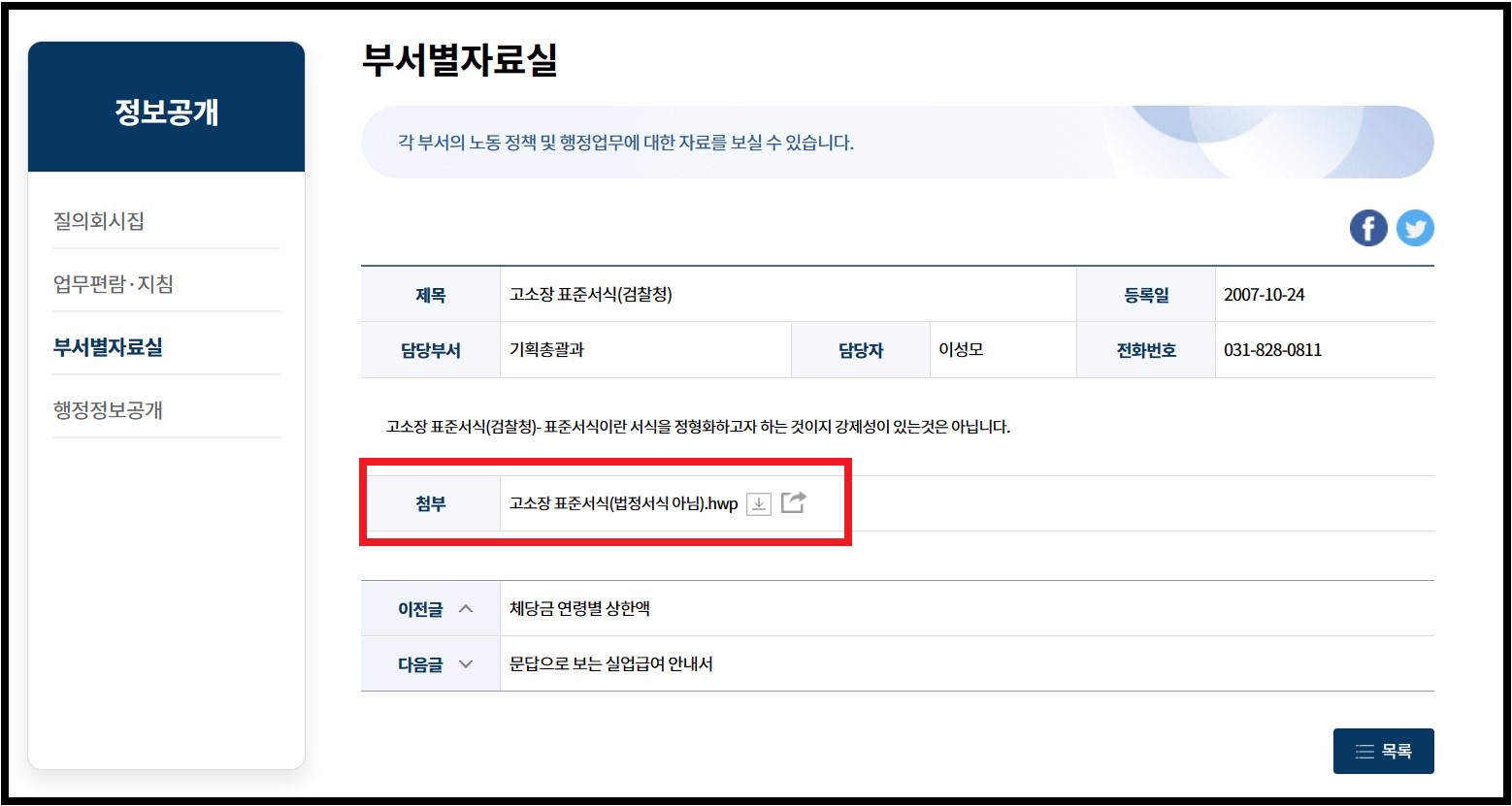Download the 고소장 표준서식 hwp attachment

pyautogui.click(x=759, y=503)
